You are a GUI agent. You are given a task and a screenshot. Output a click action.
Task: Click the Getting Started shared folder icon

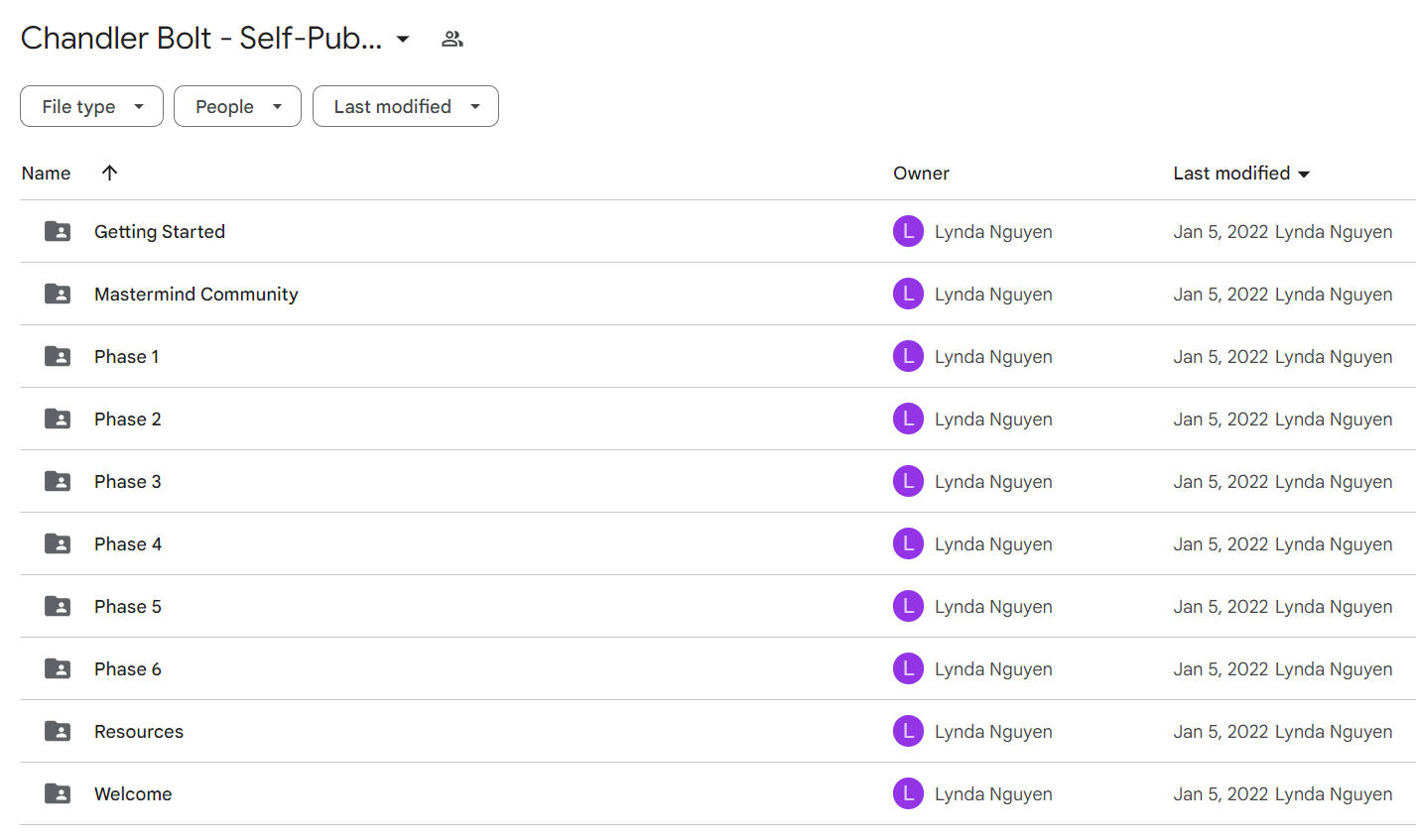tap(58, 231)
